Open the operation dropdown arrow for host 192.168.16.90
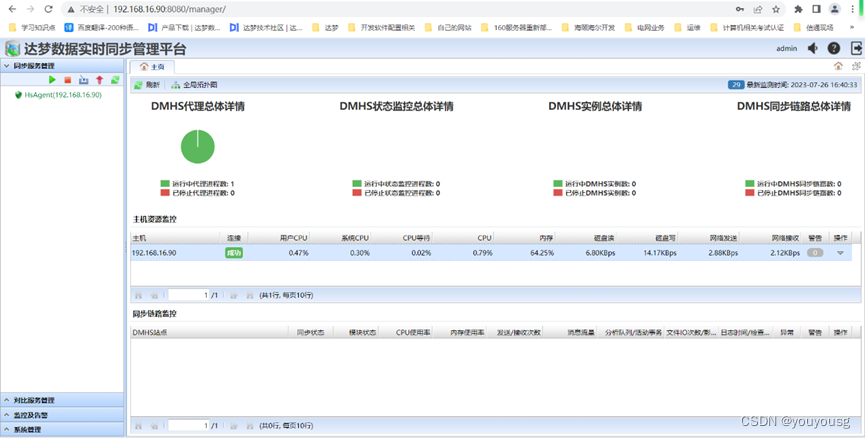The width and height of the screenshot is (865, 438). (x=840, y=253)
